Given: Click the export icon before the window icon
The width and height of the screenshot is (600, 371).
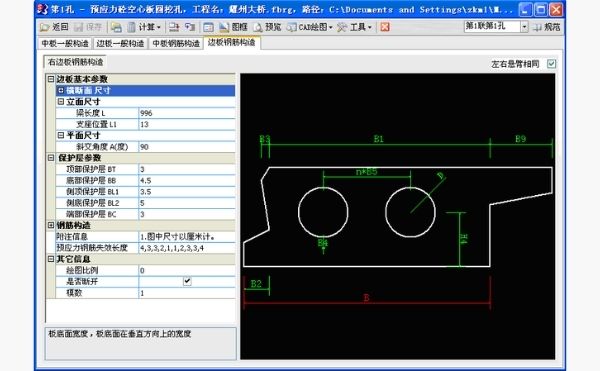Looking at the screenshot, I should pos(190,27).
